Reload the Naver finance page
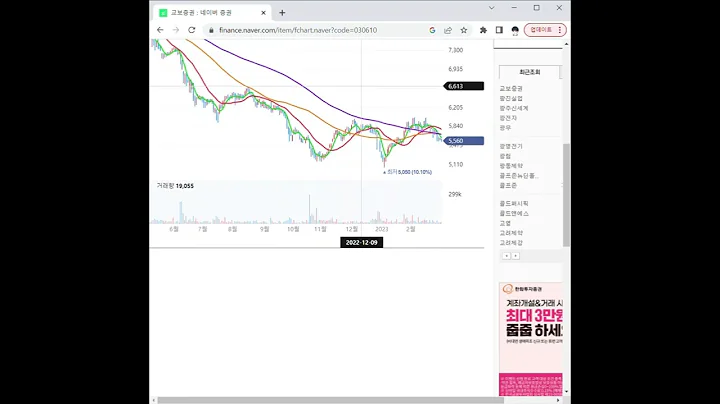This screenshot has width=720, height=404. (191, 30)
